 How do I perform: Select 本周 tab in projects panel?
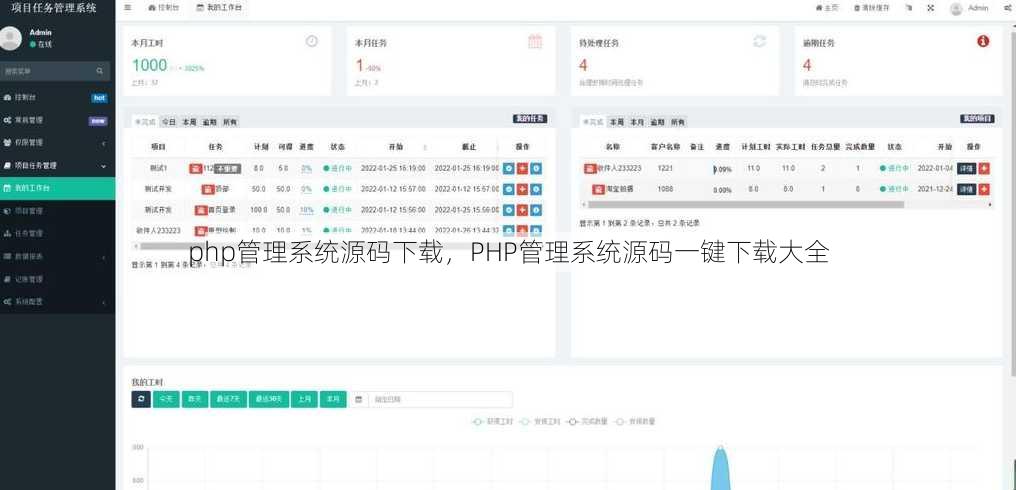coord(617,122)
